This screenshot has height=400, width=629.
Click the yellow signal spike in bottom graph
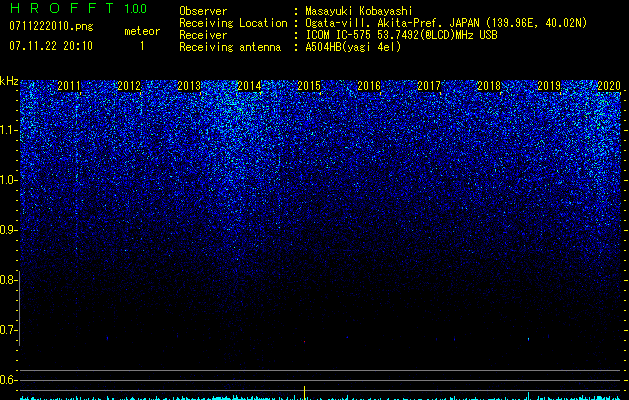[304, 392]
